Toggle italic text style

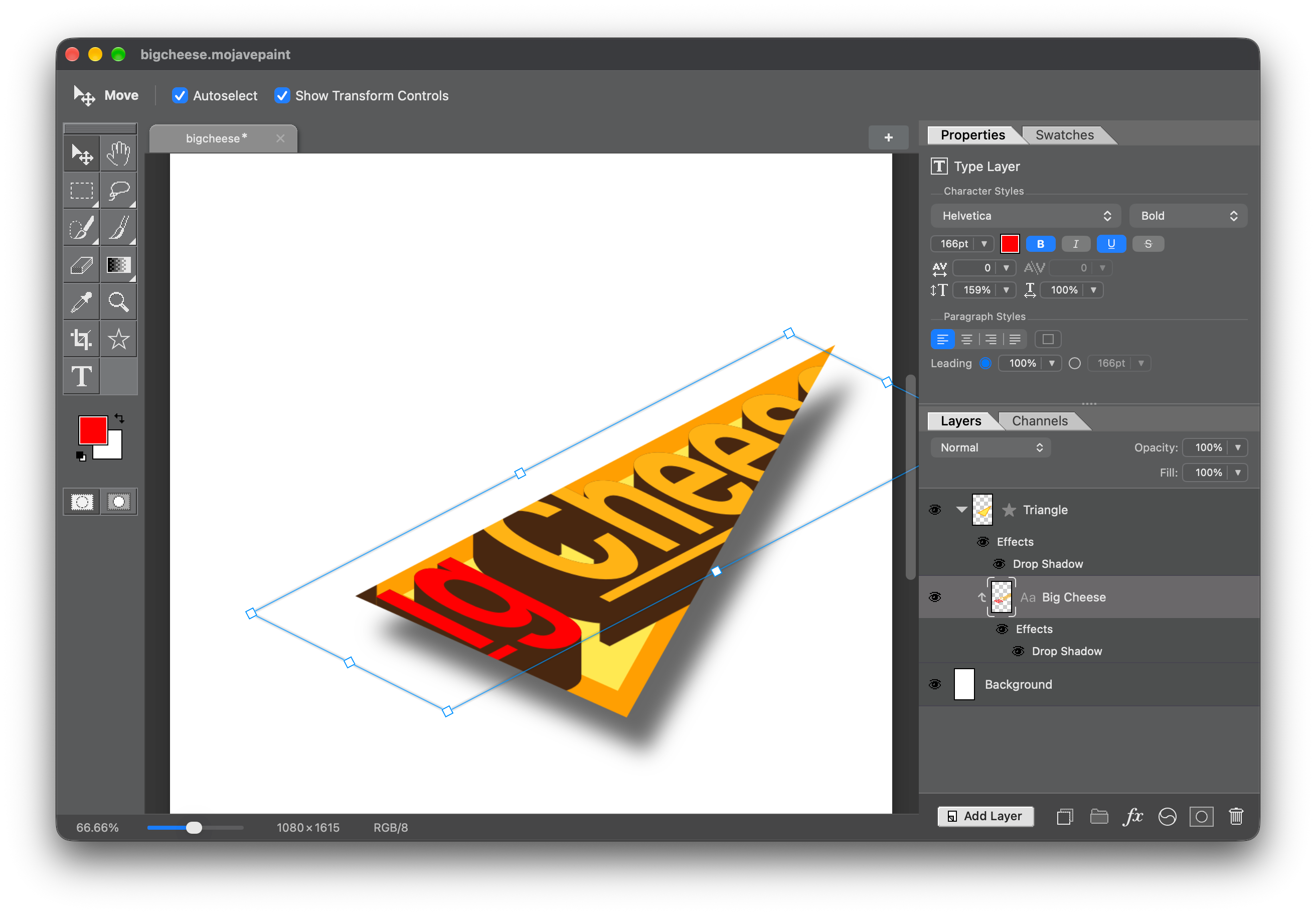1076,244
